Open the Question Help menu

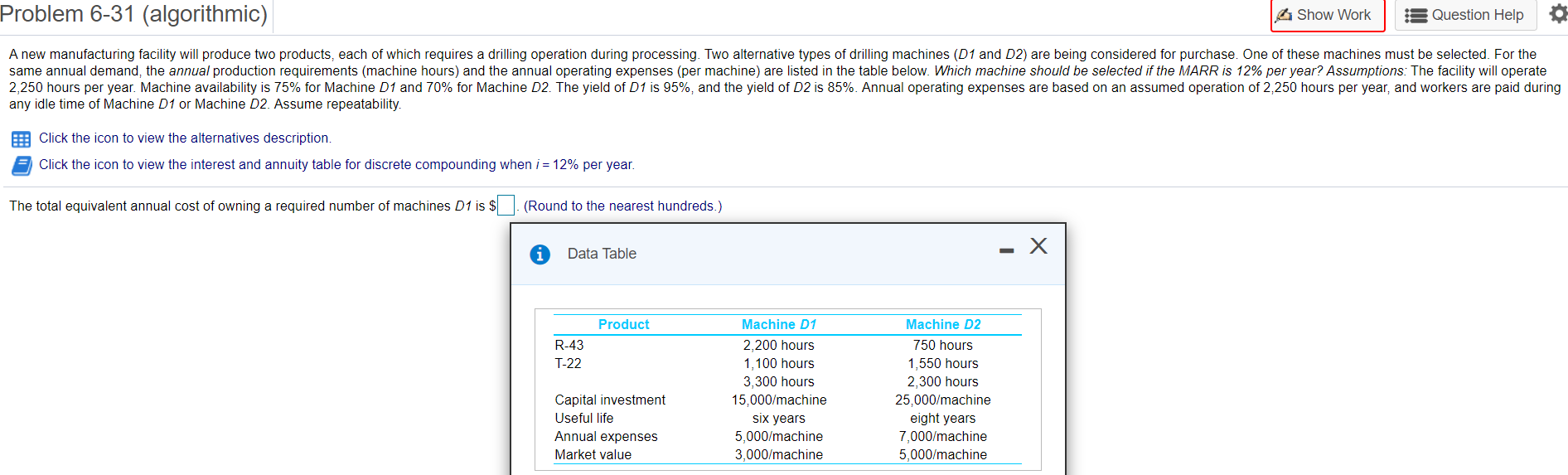point(1465,15)
